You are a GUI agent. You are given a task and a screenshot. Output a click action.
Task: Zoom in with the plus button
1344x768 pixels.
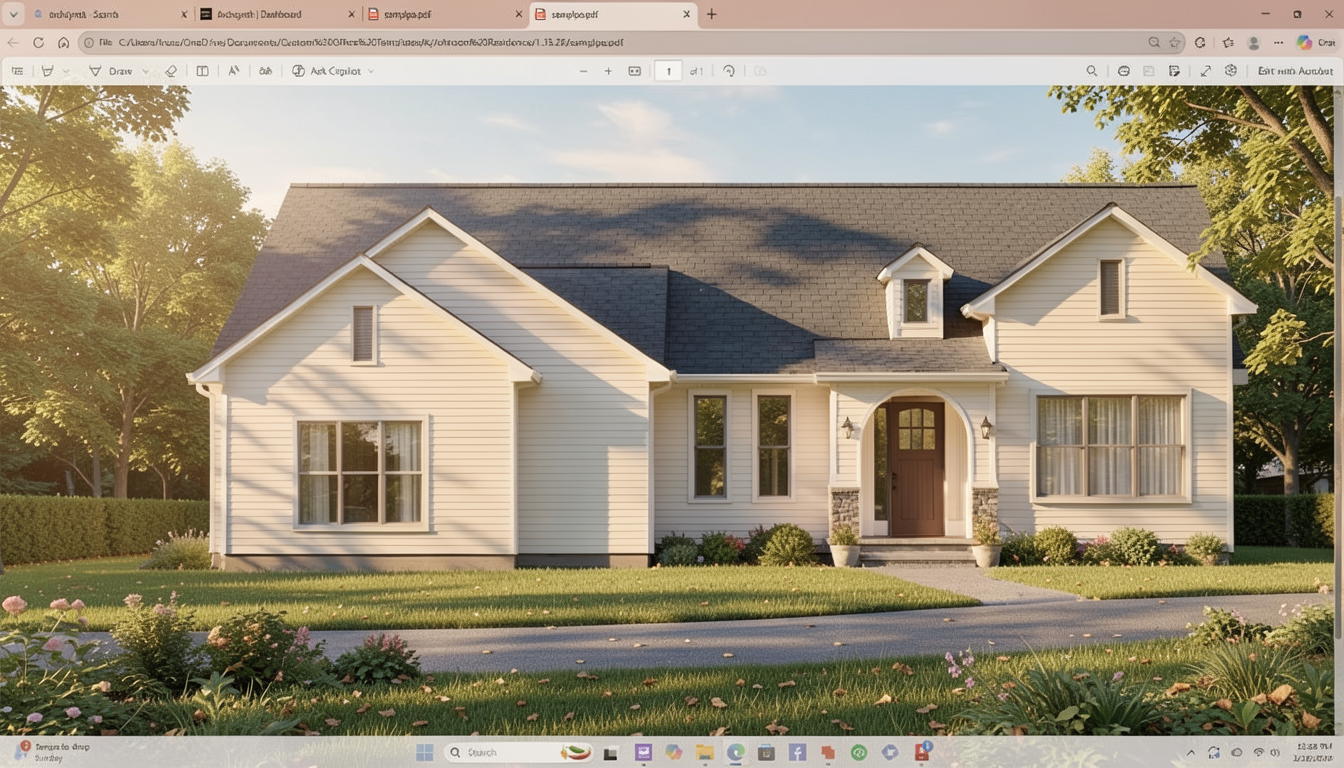coord(608,71)
